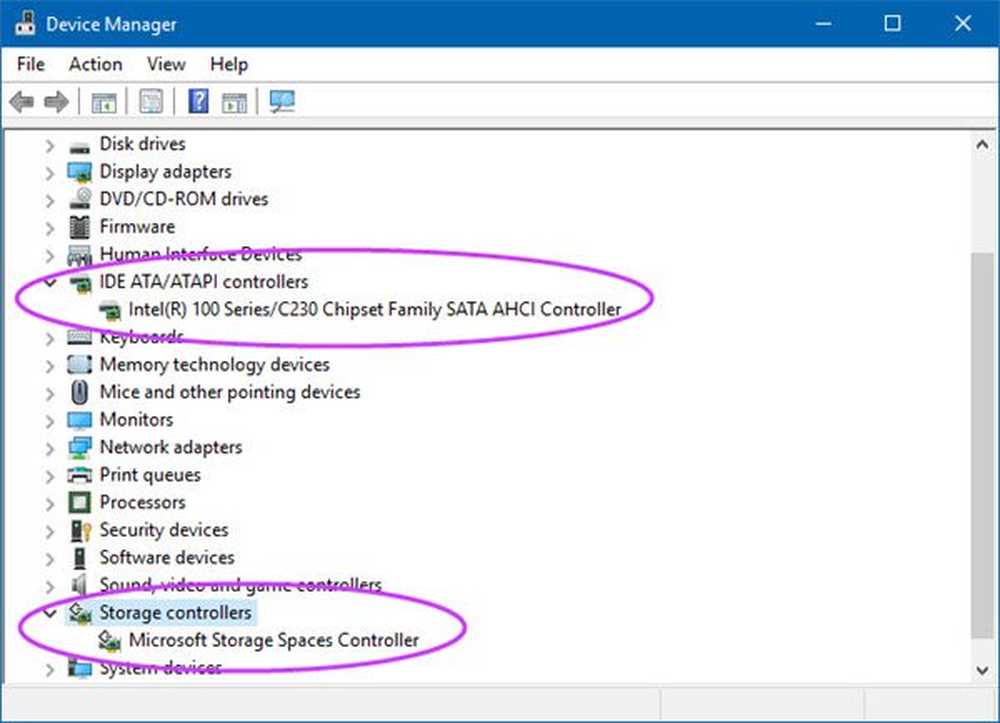Open the File menu
The image size is (1000, 723).
[29, 64]
